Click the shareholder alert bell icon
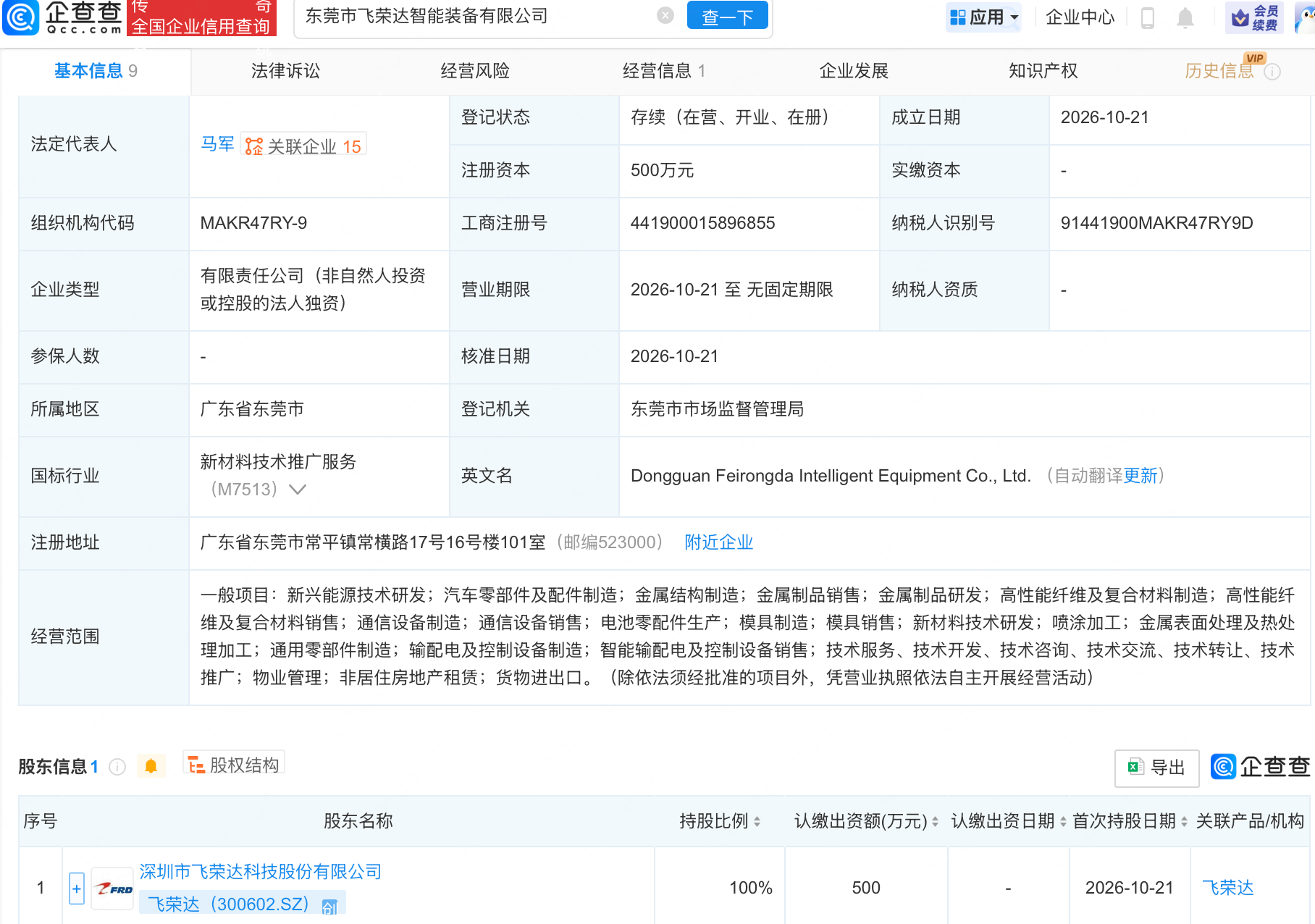 tap(151, 766)
